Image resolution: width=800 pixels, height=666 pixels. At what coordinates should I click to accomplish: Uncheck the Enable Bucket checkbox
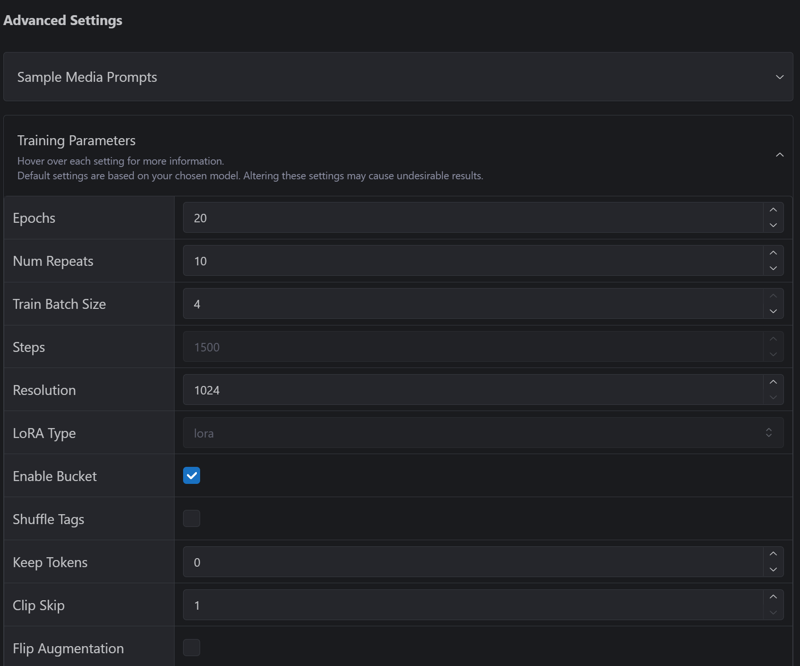pos(192,476)
